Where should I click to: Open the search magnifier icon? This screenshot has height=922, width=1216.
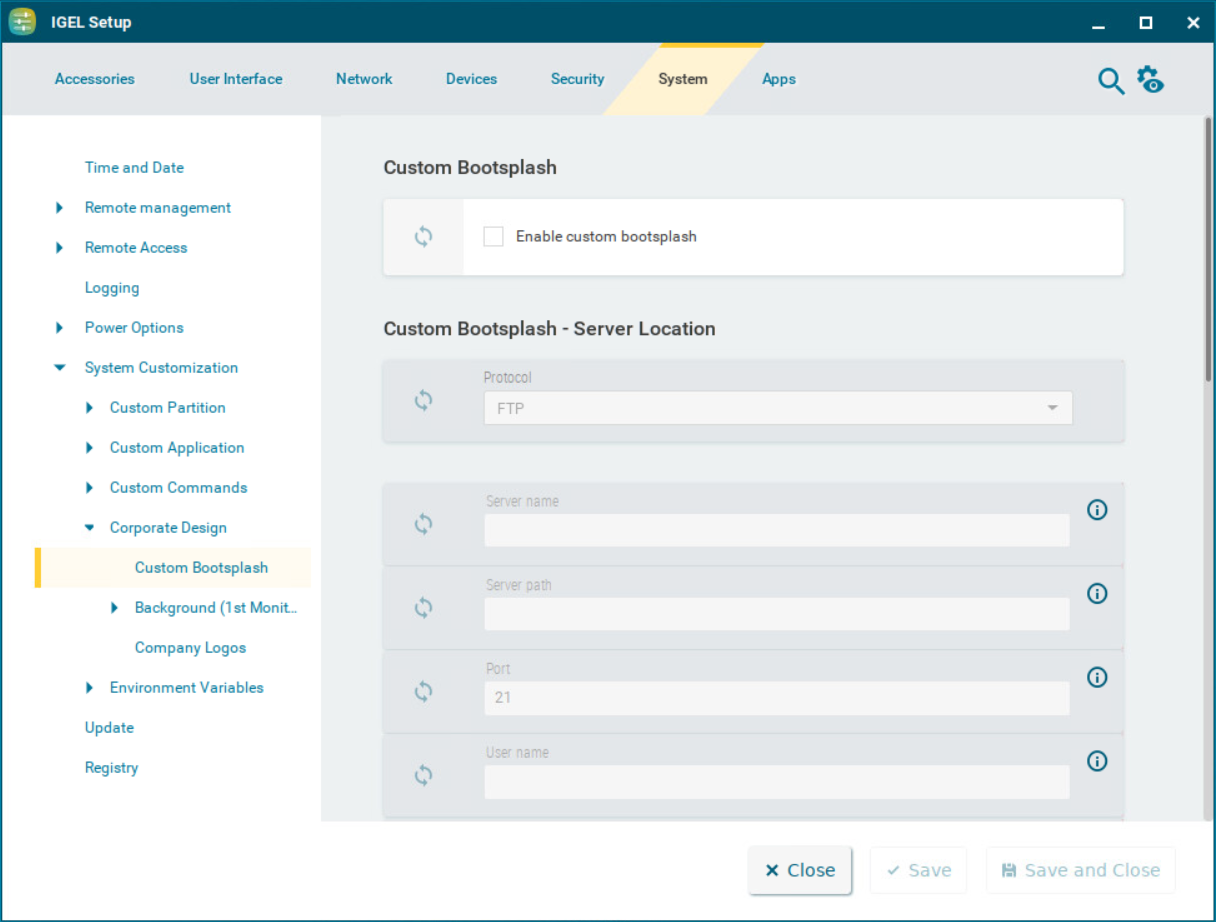tap(1111, 81)
